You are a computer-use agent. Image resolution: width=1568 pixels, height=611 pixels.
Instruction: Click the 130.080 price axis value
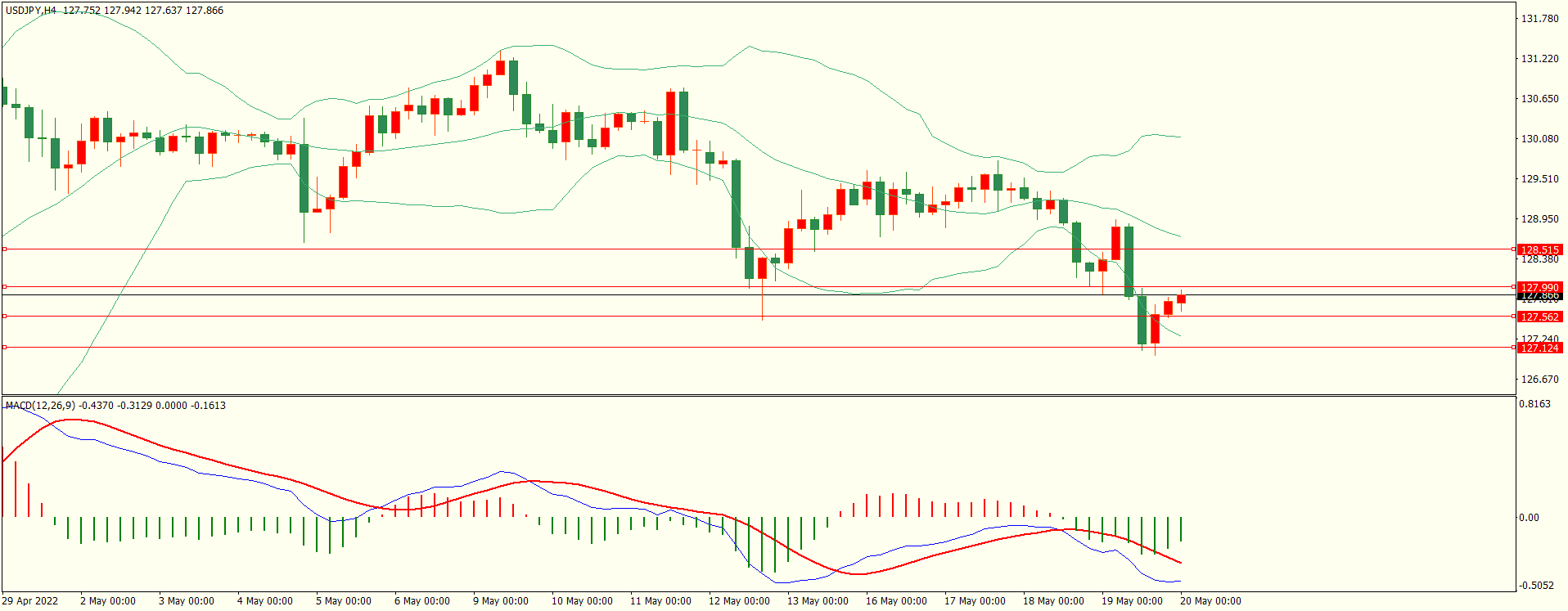pyautogui.click(x=1539, y=138)
